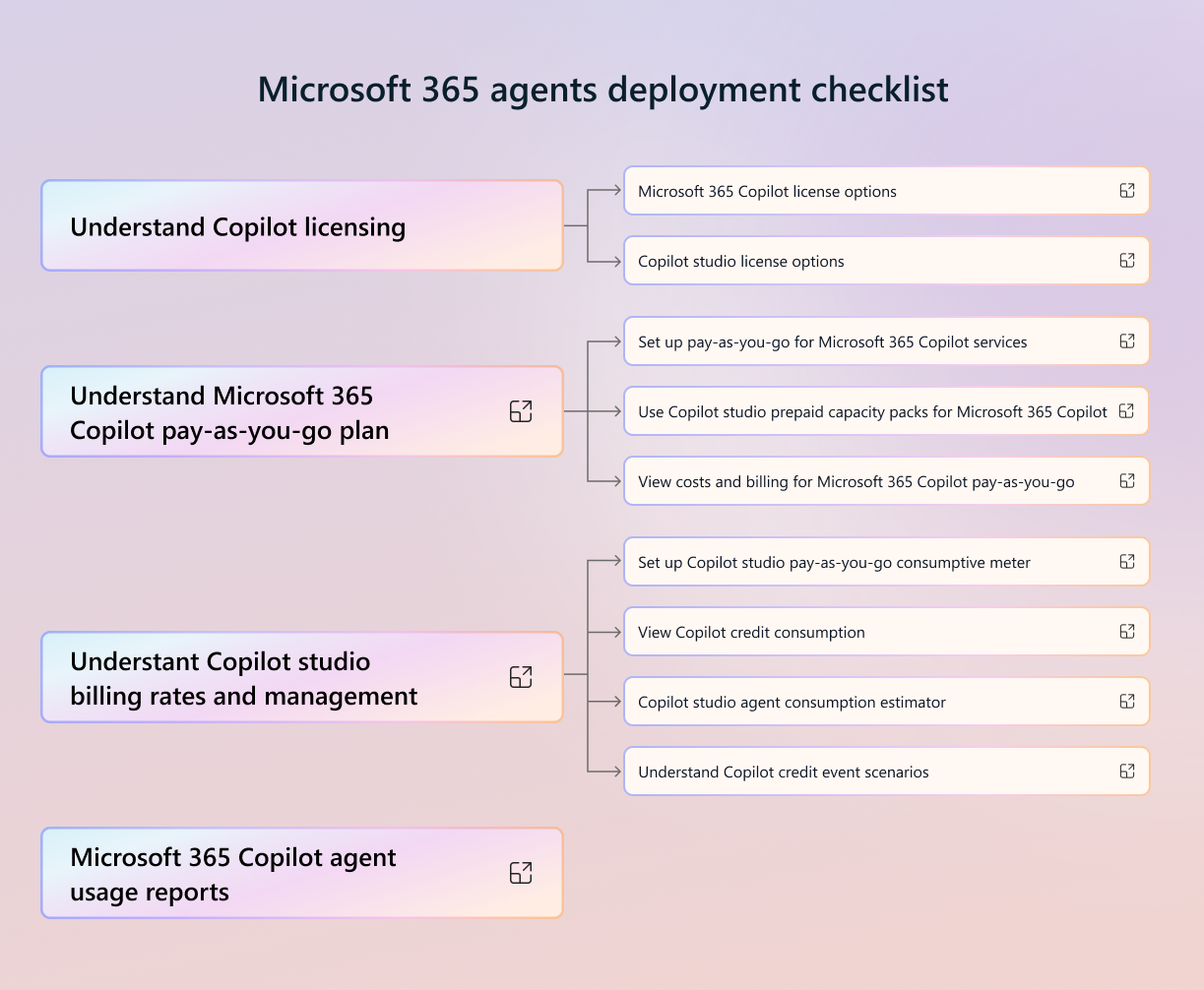Select the Understand Copilot licensing card
The width and height of the screenshot is (1204, 990).
click(x=302, y=225)
